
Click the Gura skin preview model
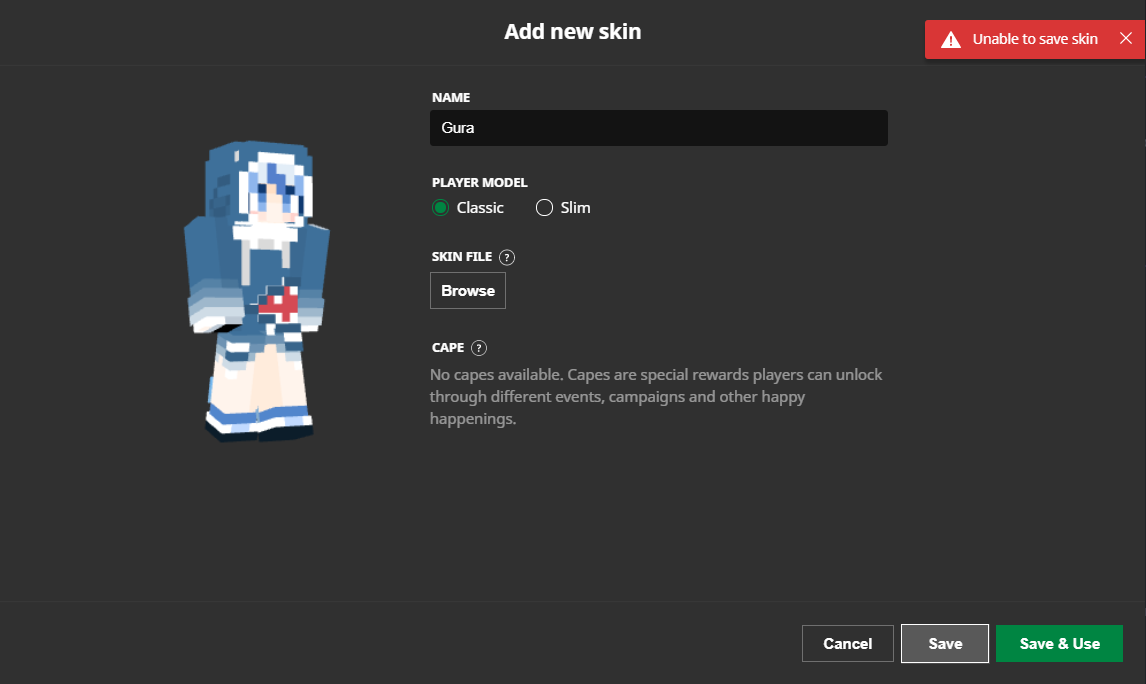257,291
